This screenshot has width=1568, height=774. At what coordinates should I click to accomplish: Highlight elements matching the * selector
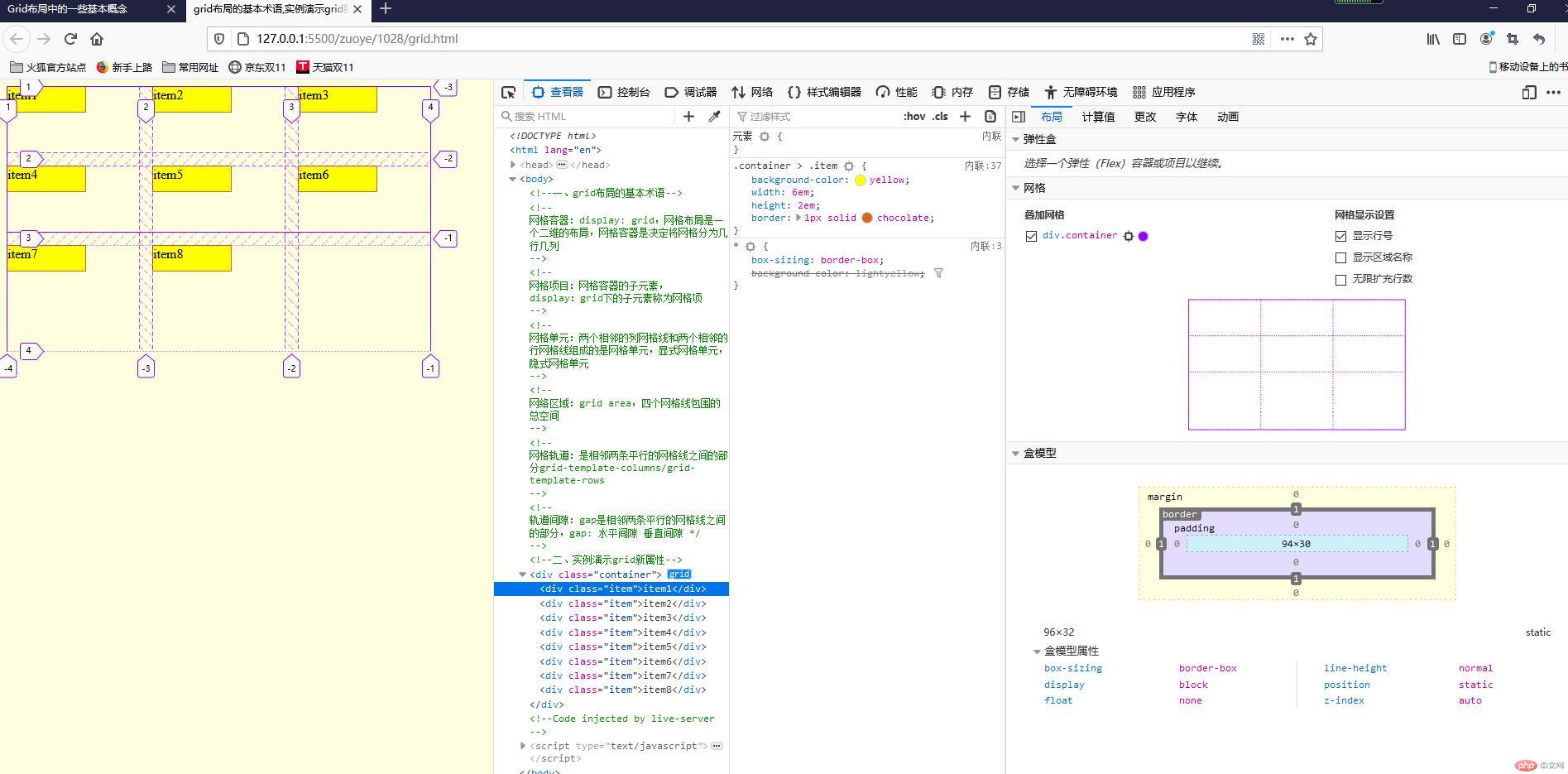750,247
